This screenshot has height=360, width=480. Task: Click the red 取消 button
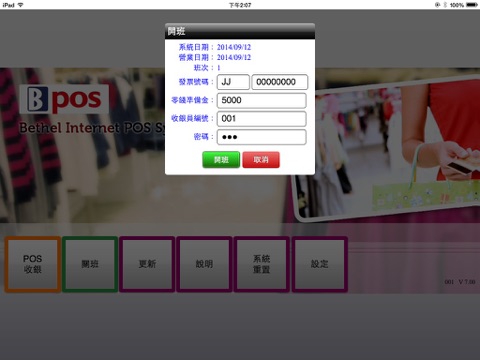(261, 160)
